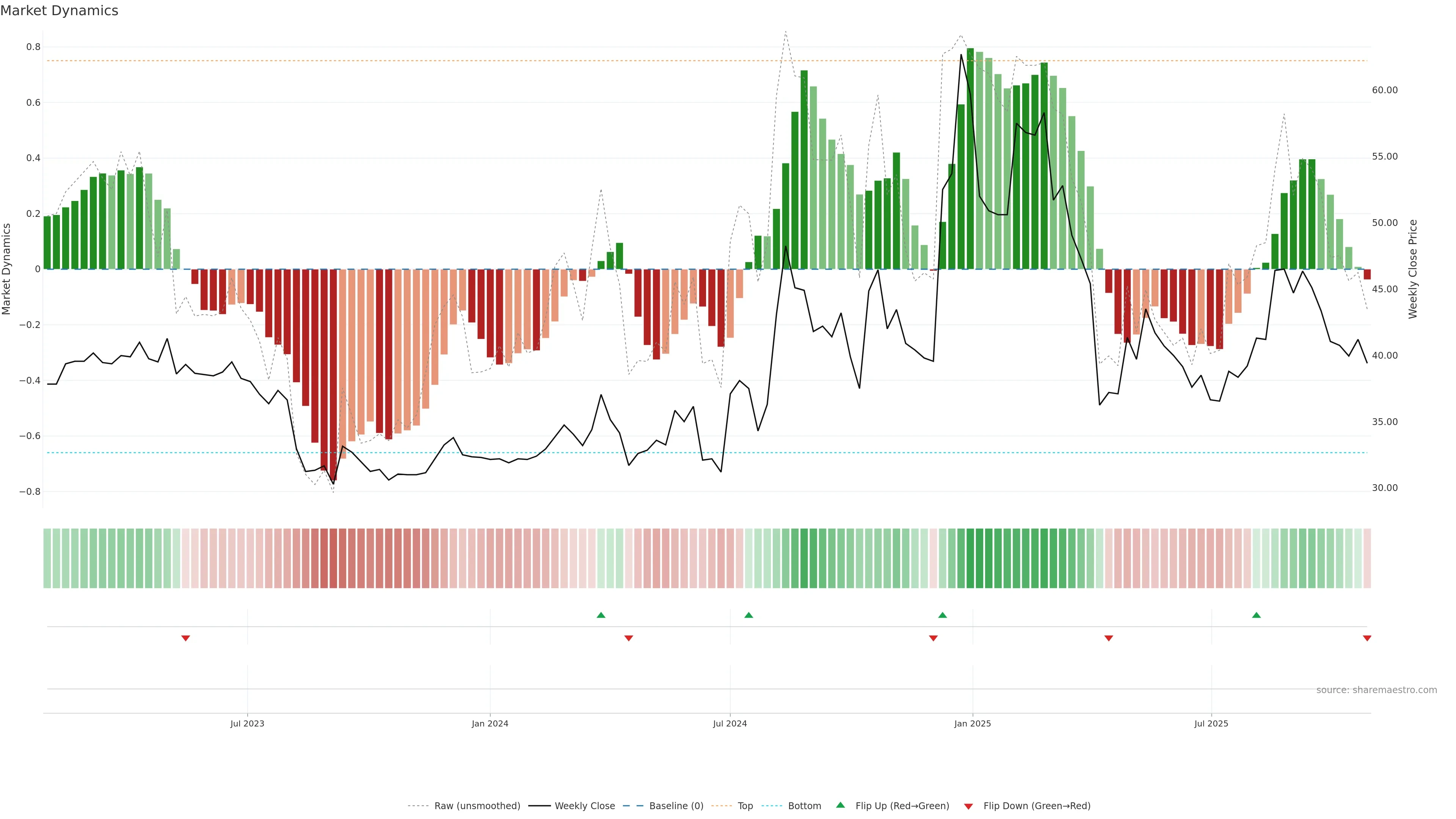
Task: Click the source: sharemaestro.com text
Action: [1376, 690]
